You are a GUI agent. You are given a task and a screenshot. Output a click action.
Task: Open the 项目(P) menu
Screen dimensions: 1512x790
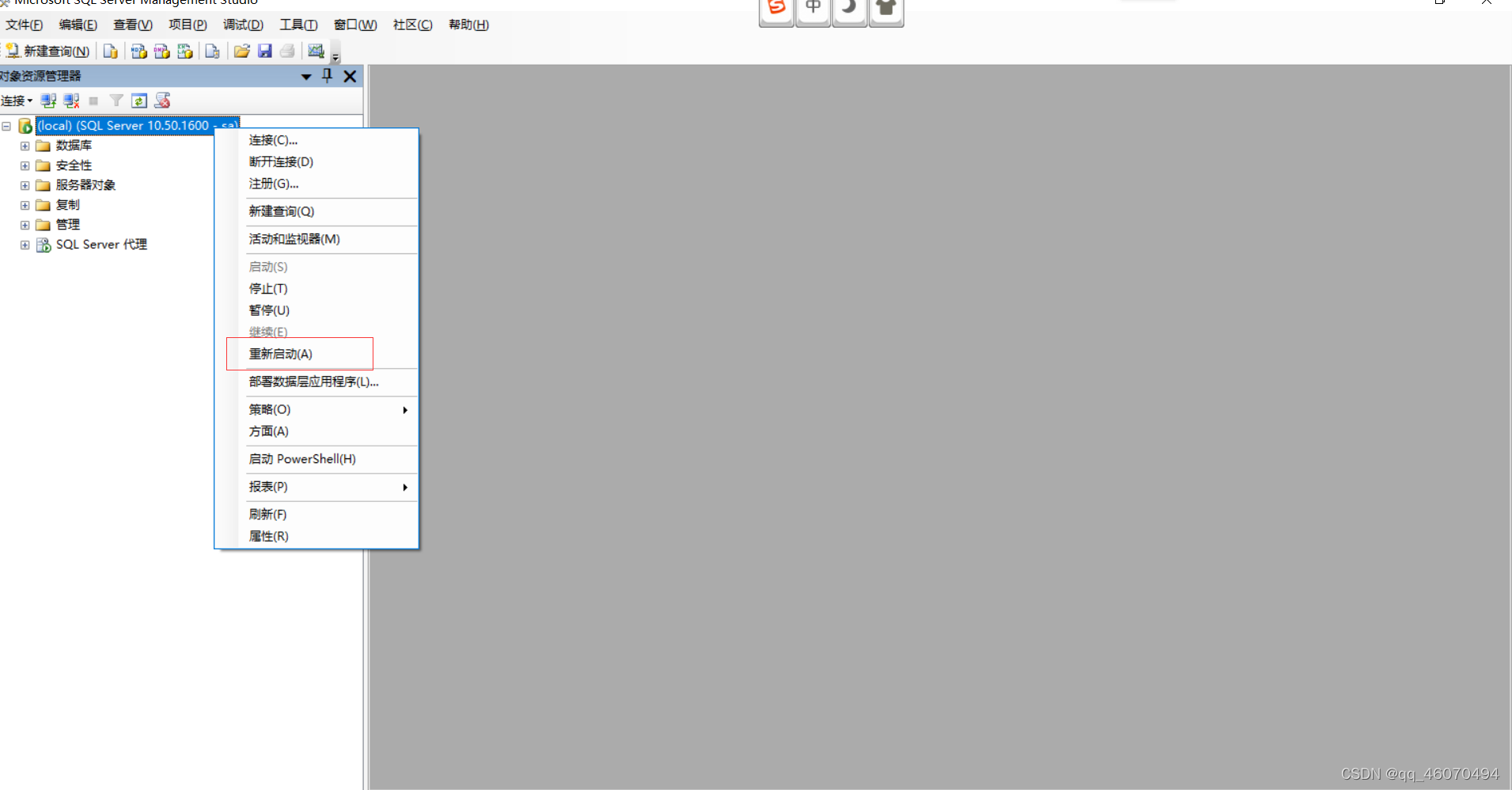pyautogui.click(x=188, y=25)
